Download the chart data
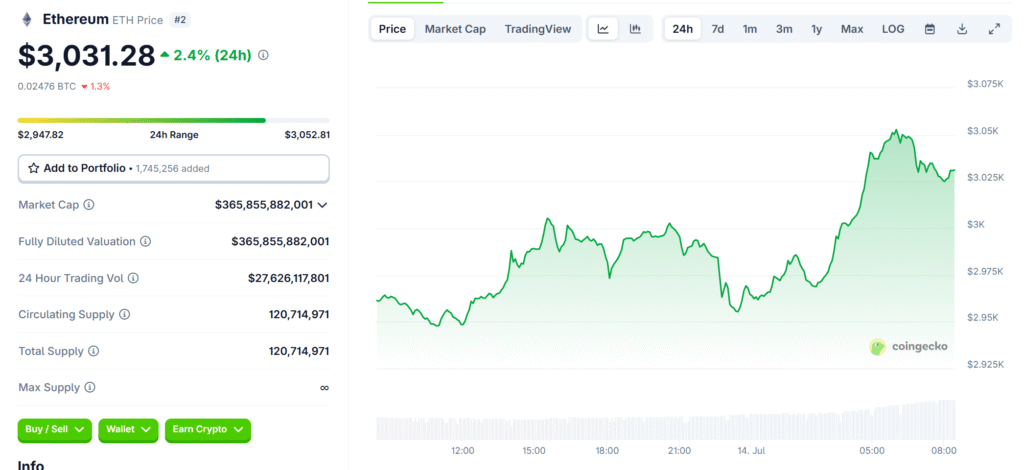1024x470 pixels. point(962,29)
